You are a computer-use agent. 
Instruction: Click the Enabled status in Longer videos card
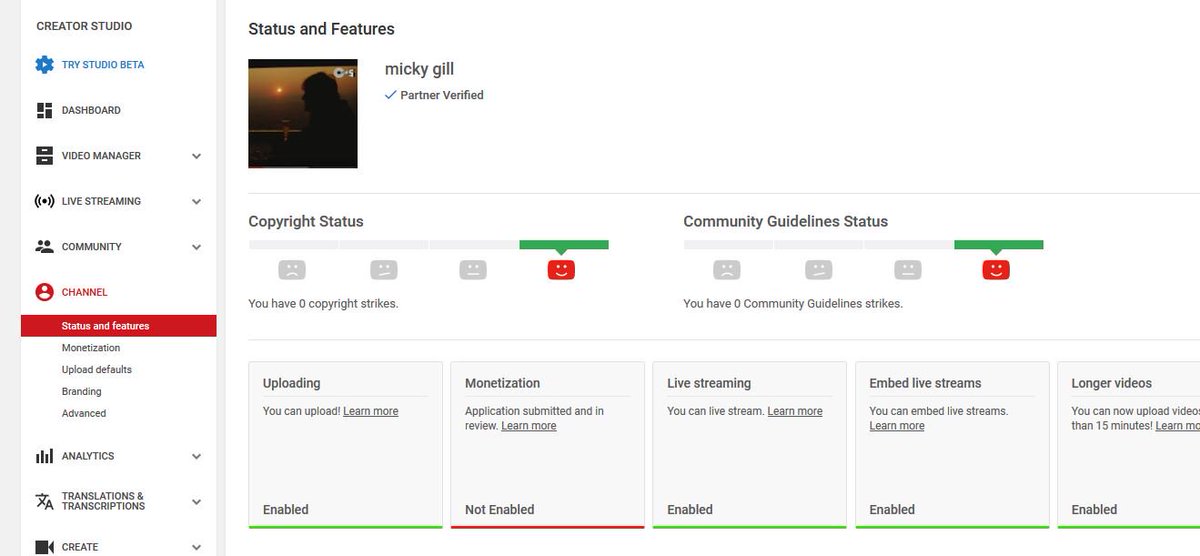click(1094, 510)
